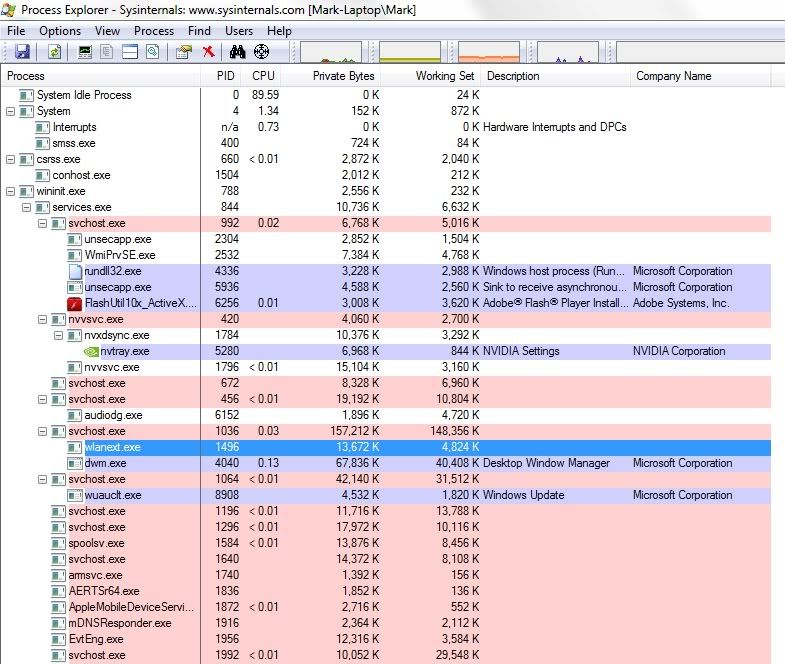Click the NVIDIA Corporation company name
Viewport: 785px width, 664px height.
point(679,352)
